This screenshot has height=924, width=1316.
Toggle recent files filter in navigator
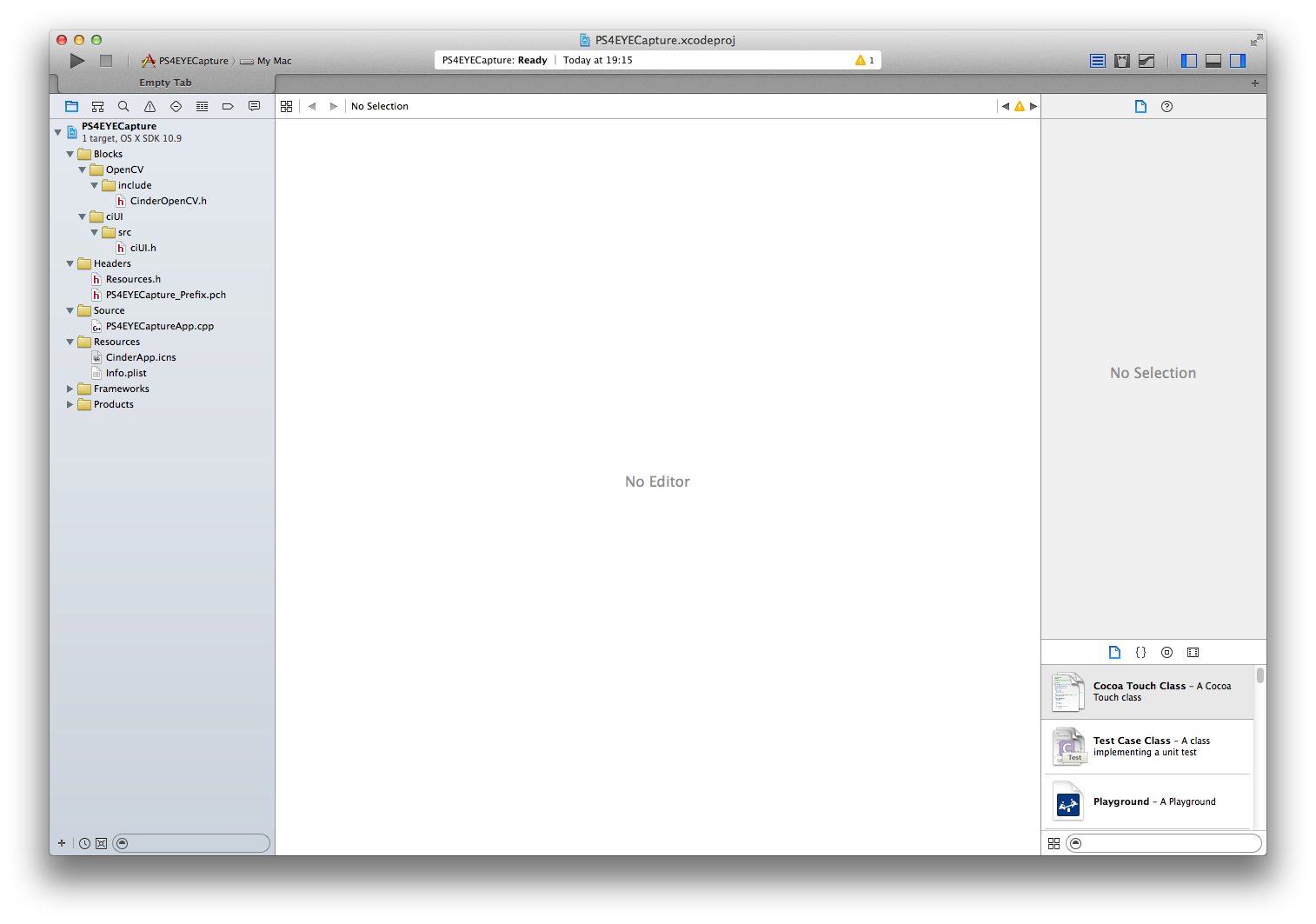click(84, 843)
